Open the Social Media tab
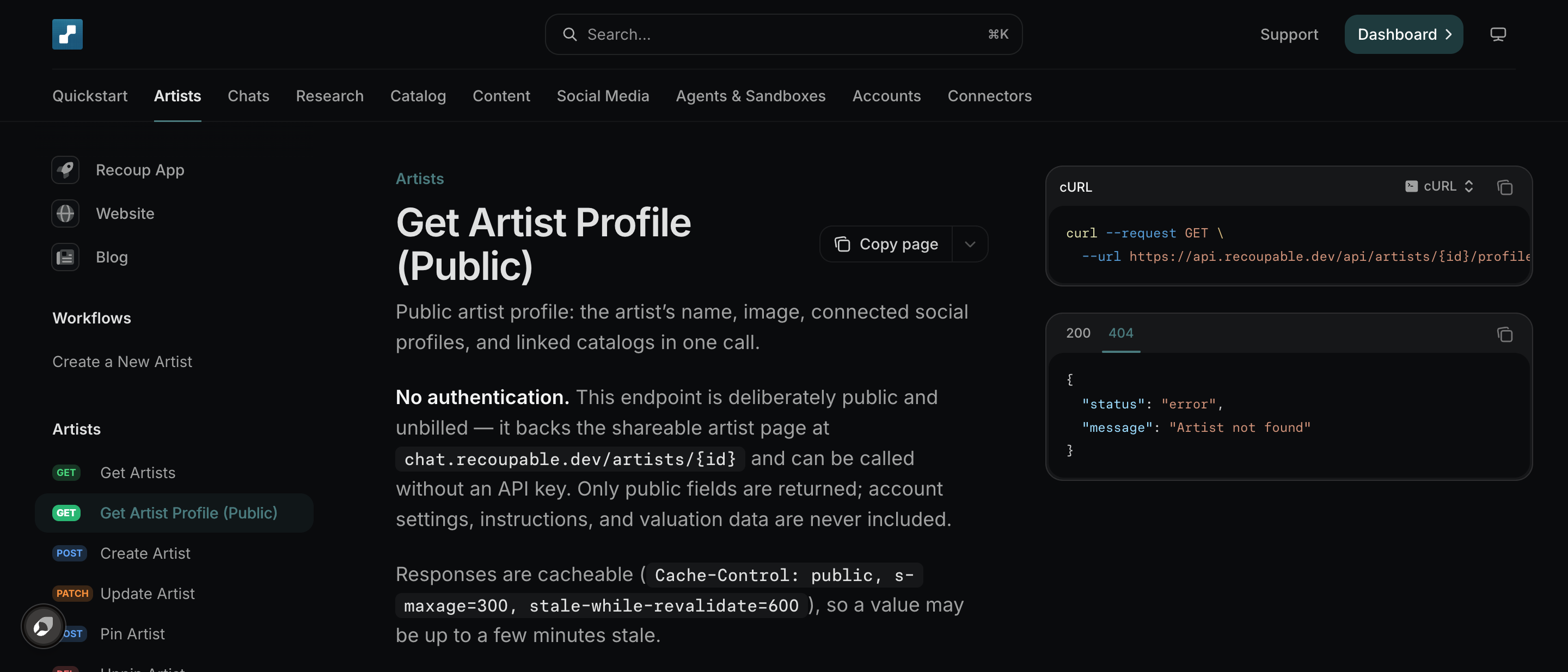 tap(603, 95)
